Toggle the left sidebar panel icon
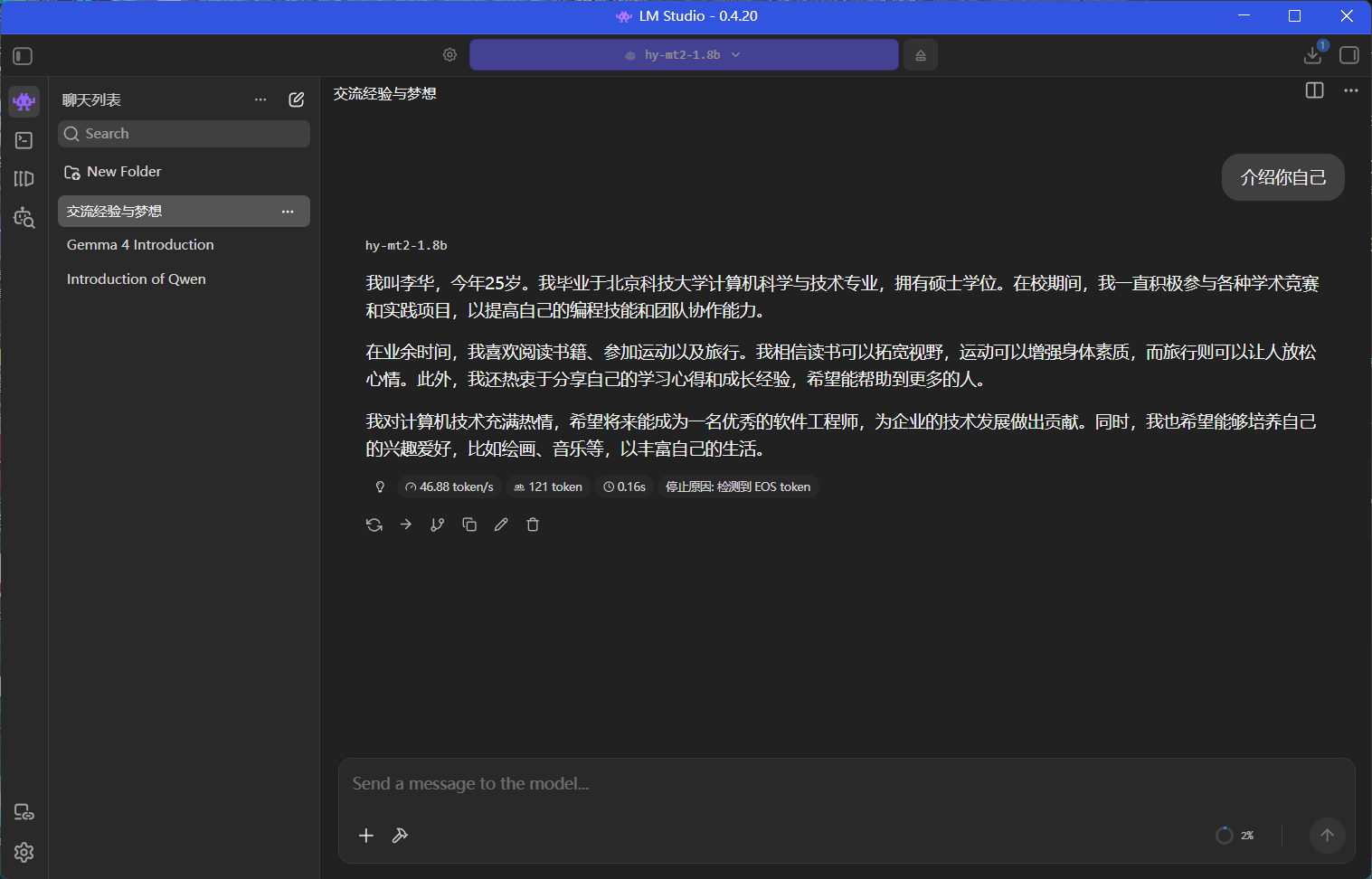Screen dimensions: 1372x879 point(24,56)
